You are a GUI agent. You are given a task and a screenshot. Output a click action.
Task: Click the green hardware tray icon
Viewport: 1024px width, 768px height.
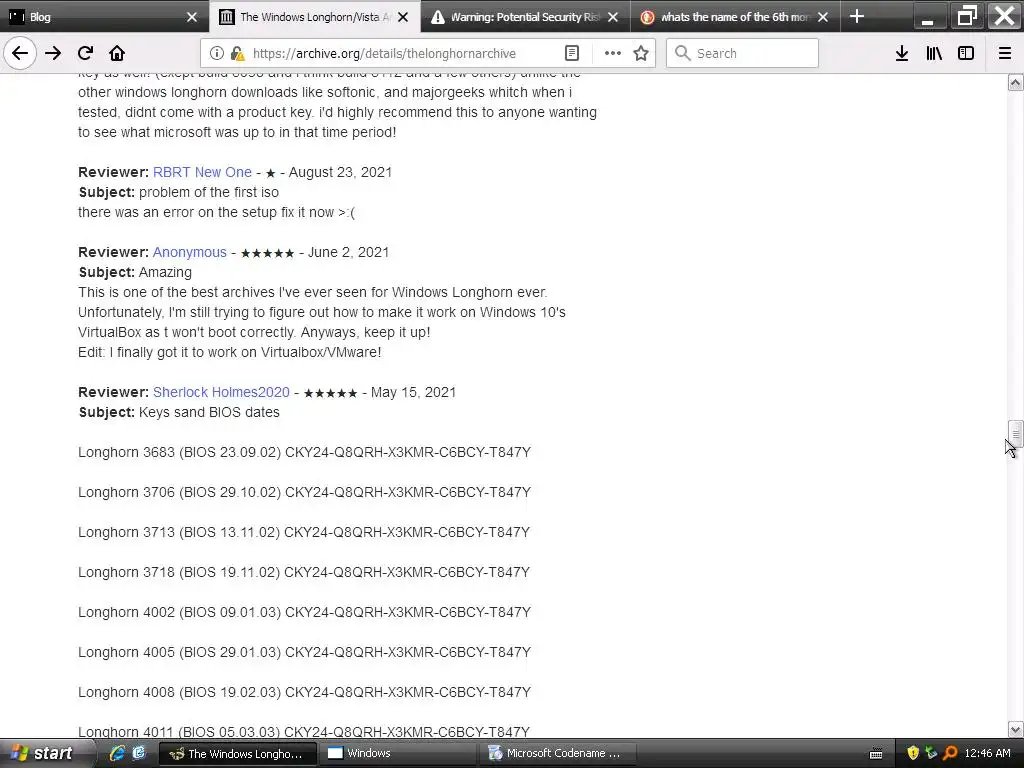pos(931,754)
